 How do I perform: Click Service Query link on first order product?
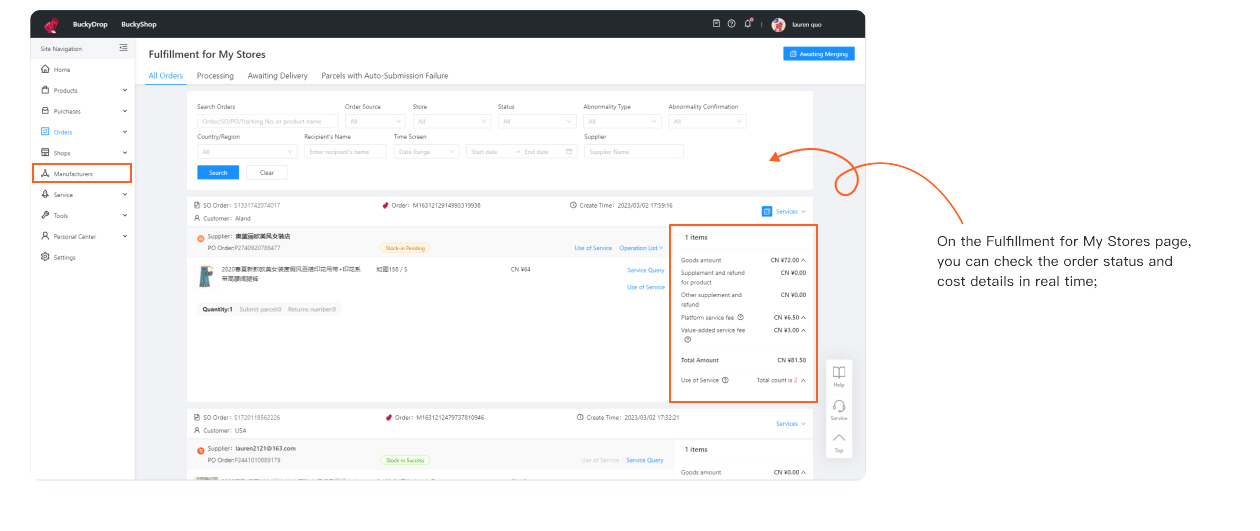646,270
